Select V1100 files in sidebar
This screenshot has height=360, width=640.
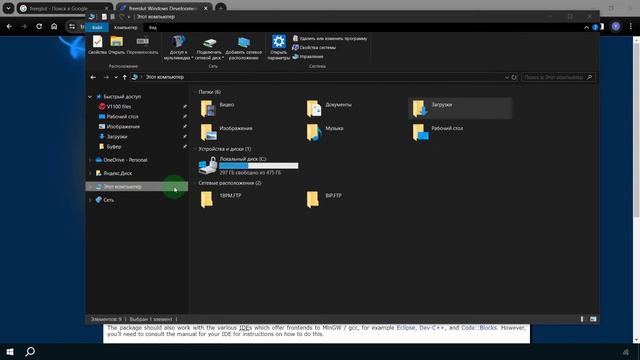pos(119,107)
